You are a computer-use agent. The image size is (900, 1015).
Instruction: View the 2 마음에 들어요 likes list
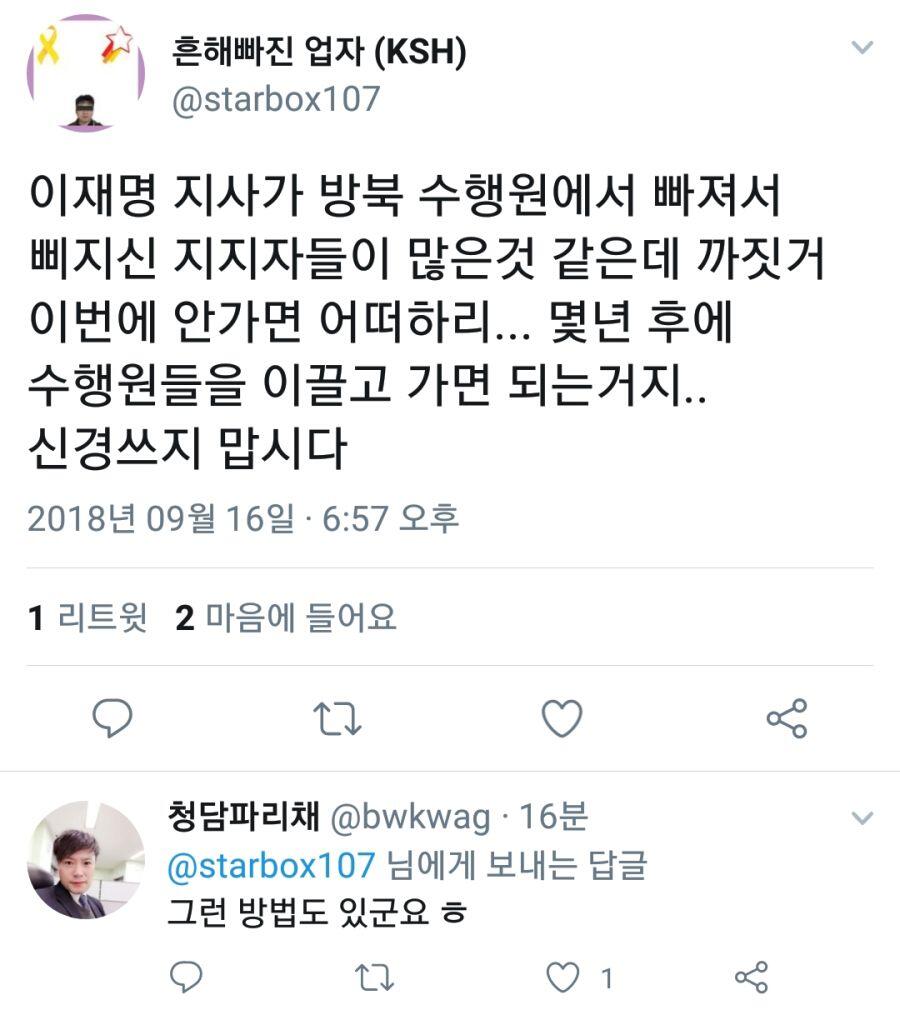pyautogui.click(x=286, y=617)
